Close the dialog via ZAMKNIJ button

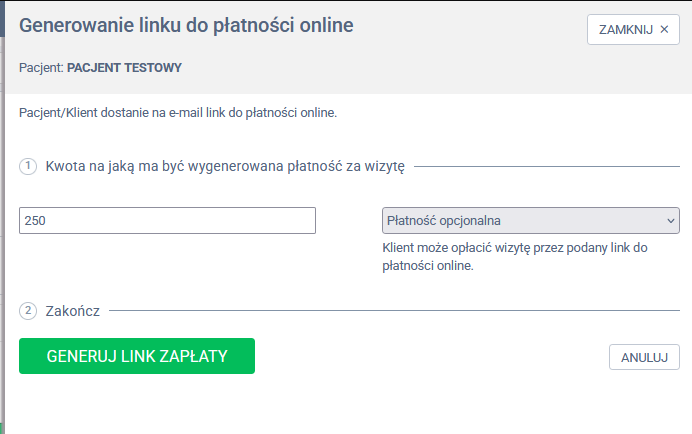pyautogui.click(x=633, y=30)
